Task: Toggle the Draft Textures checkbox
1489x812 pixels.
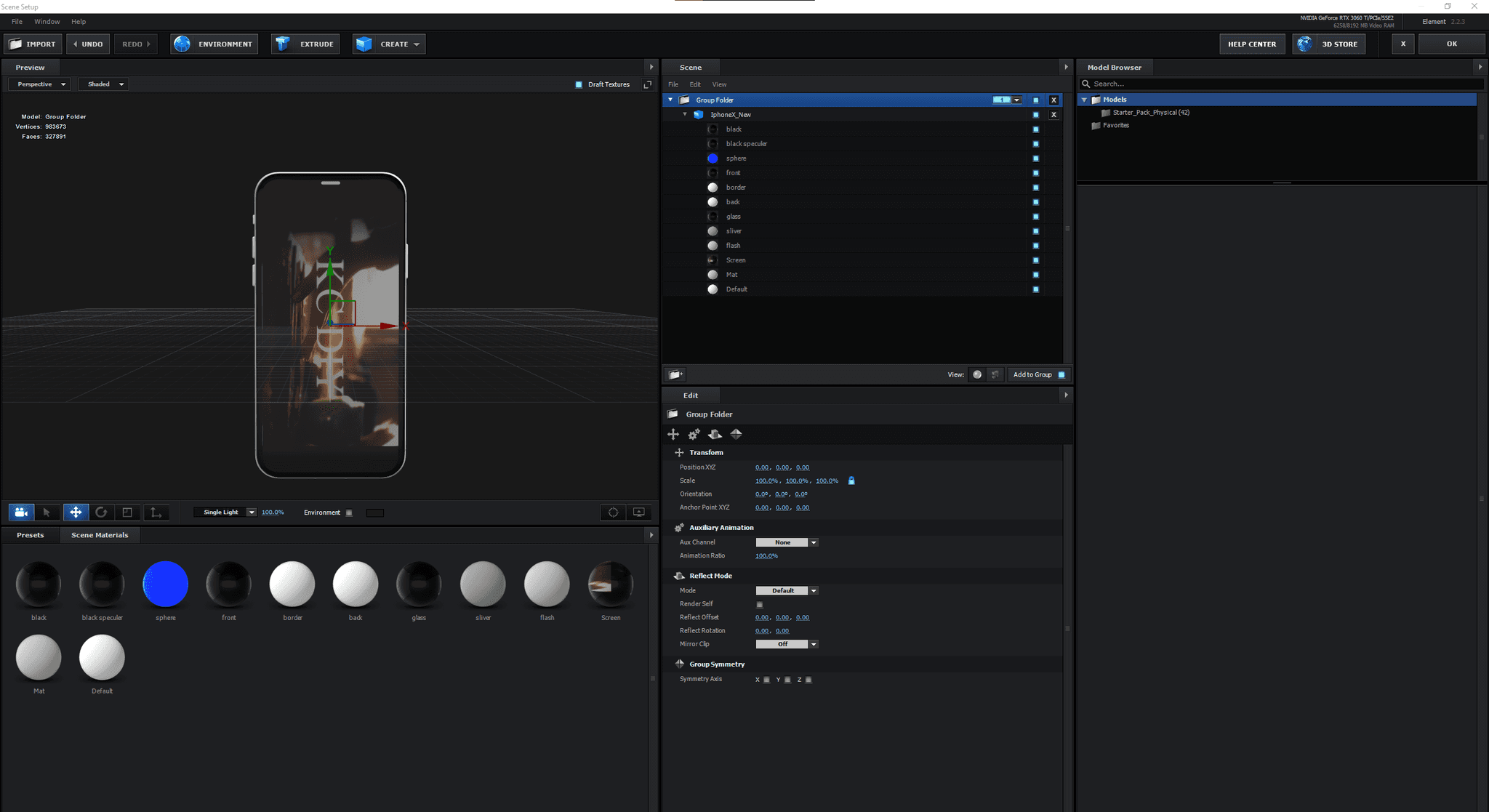Action: tap(579, 85)
